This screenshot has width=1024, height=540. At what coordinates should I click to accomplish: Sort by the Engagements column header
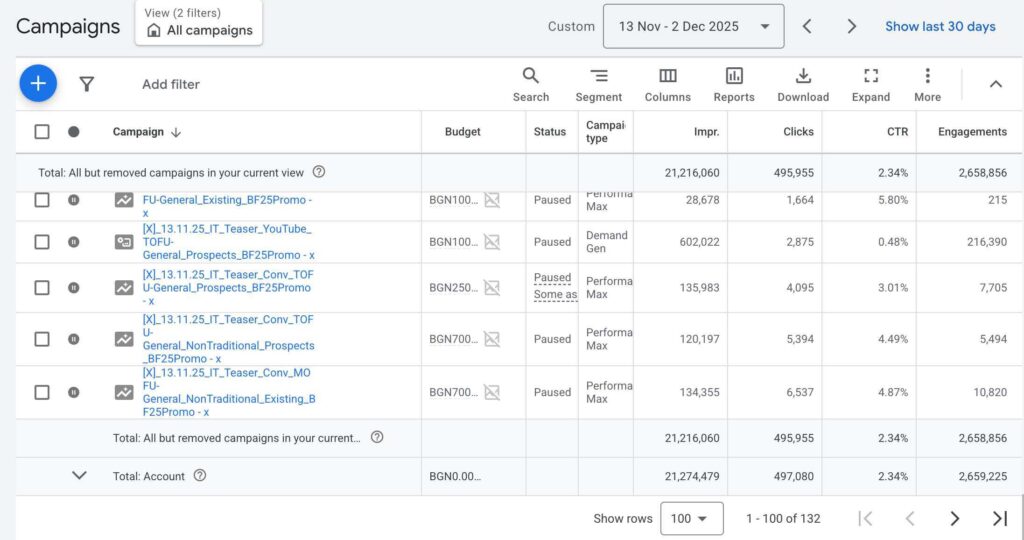coord(972,132)
